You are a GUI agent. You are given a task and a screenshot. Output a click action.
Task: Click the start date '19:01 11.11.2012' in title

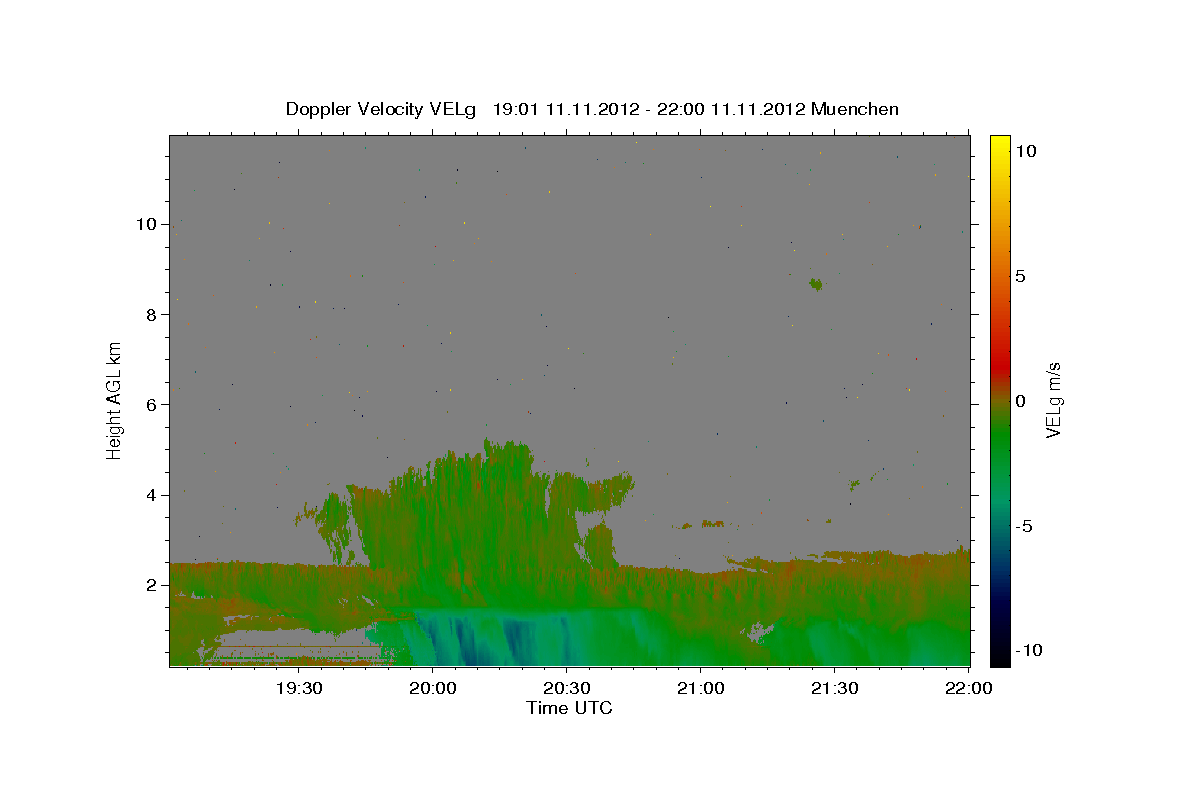tap(564, 109)
